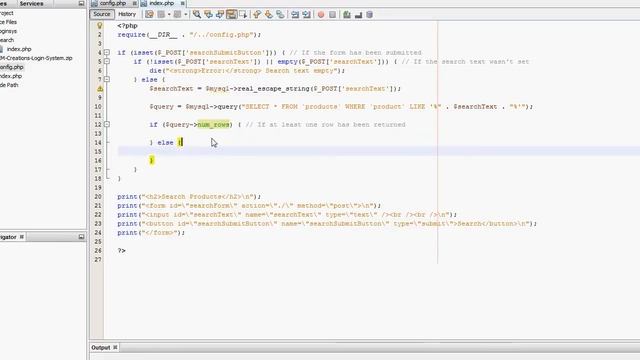Select index.php under the search folder
Viewport: 640px width, 360px height.
click(19, 49)
